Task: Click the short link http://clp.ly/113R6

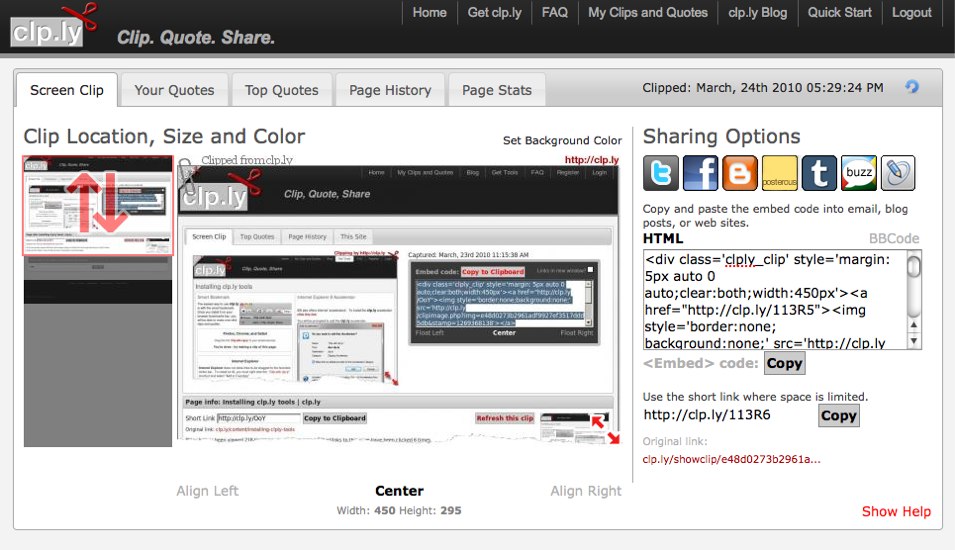Action: coord(707,415)
